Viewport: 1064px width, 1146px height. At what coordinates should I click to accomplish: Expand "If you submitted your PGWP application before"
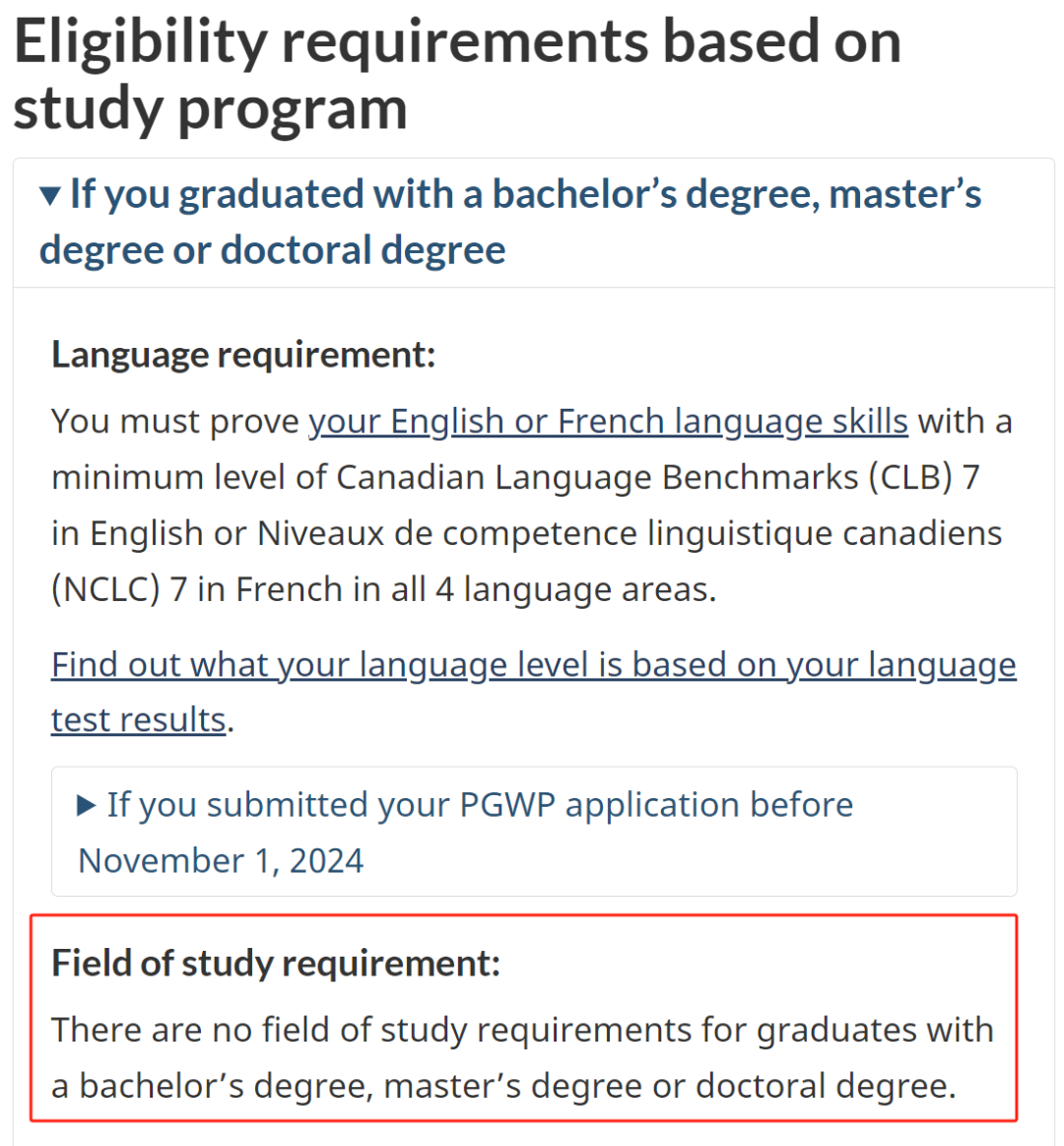pyautogui.click(x=479, y=805)
